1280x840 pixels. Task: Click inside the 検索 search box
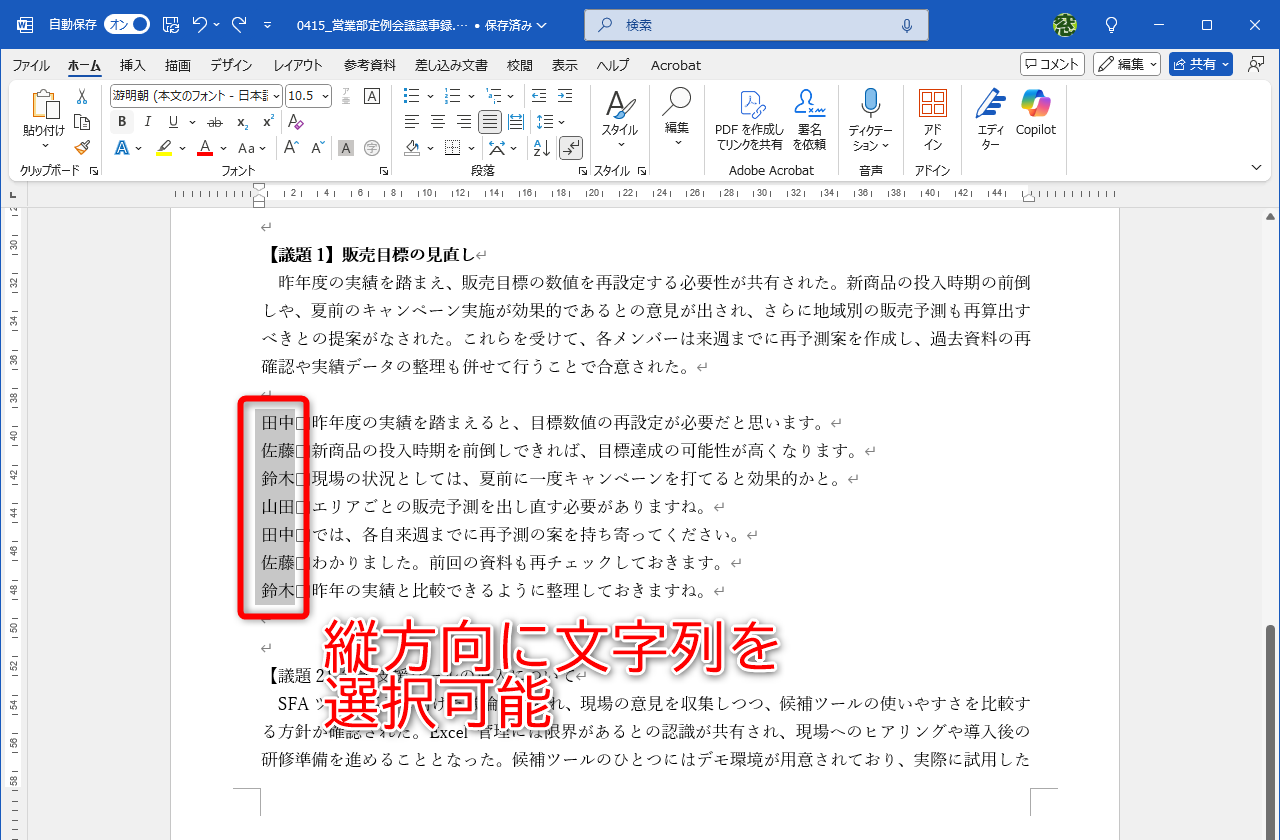point(755,24)
